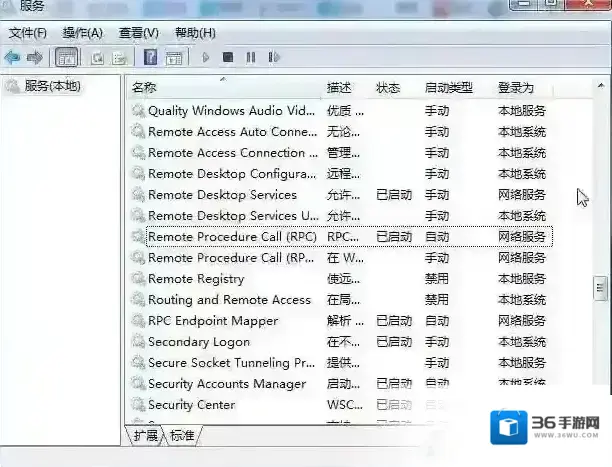The image size is (612, 467).
Task: Select the RPC Endpoint Mapper service
Action: click(x=341, y=321)
